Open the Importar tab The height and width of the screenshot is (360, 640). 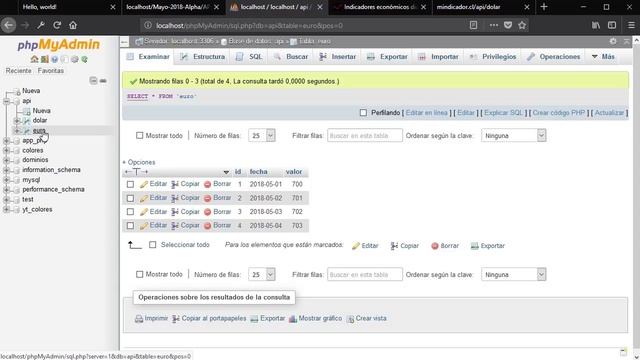point(438,57)
